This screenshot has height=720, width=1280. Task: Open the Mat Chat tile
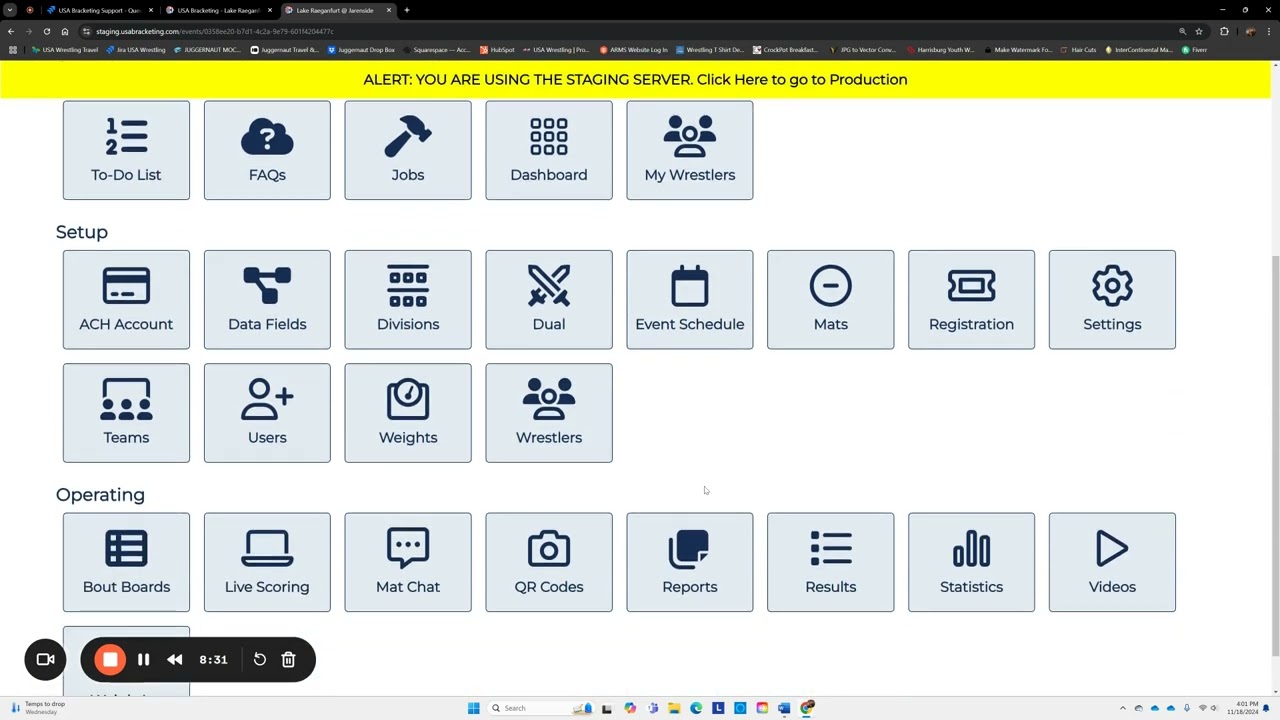(408, 562)
